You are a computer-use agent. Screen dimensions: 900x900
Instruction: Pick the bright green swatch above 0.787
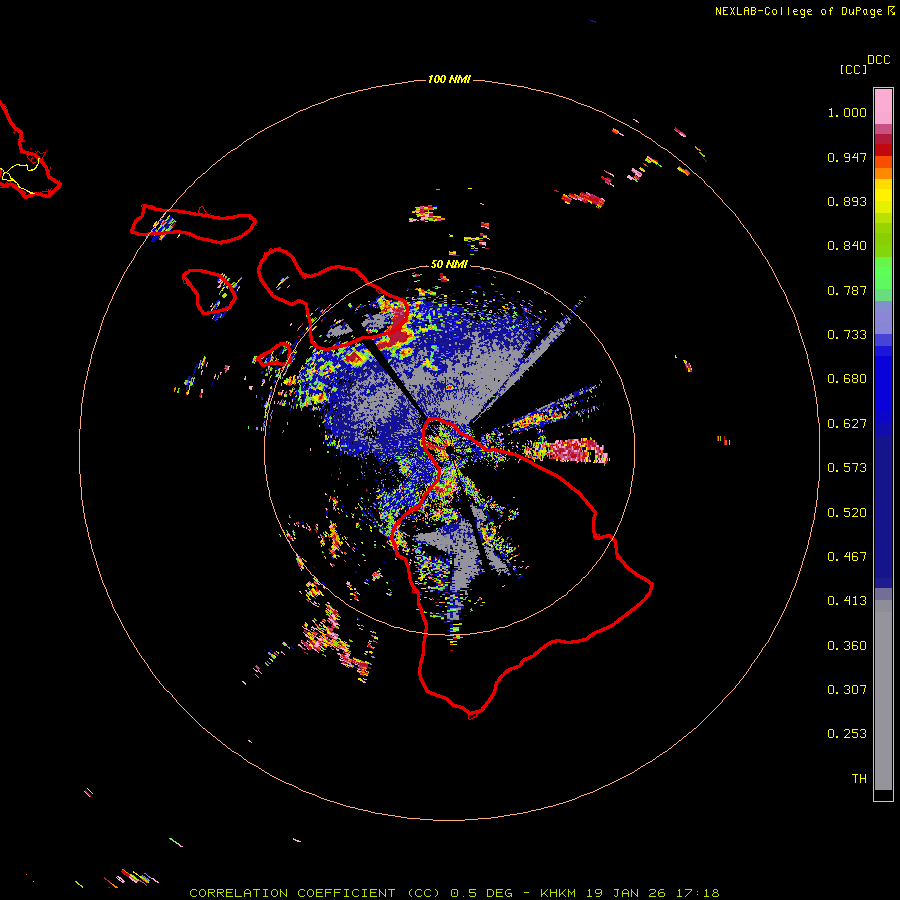coord(883,273)
